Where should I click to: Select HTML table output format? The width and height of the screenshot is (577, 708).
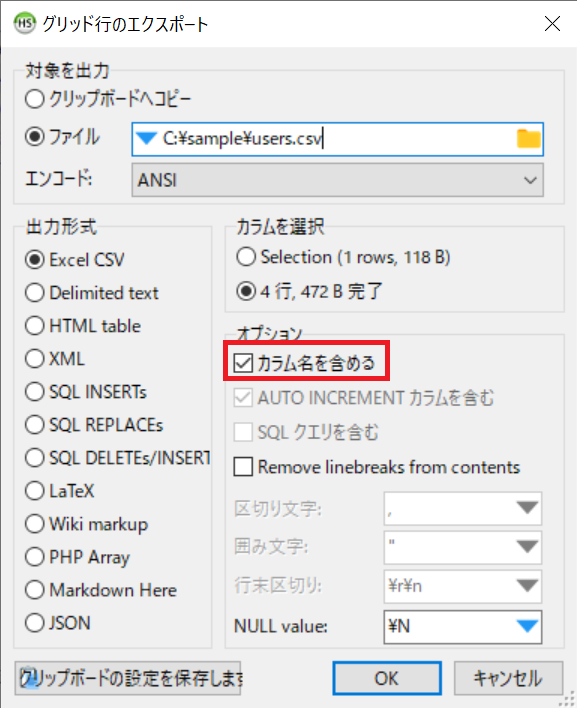(35, 326)
